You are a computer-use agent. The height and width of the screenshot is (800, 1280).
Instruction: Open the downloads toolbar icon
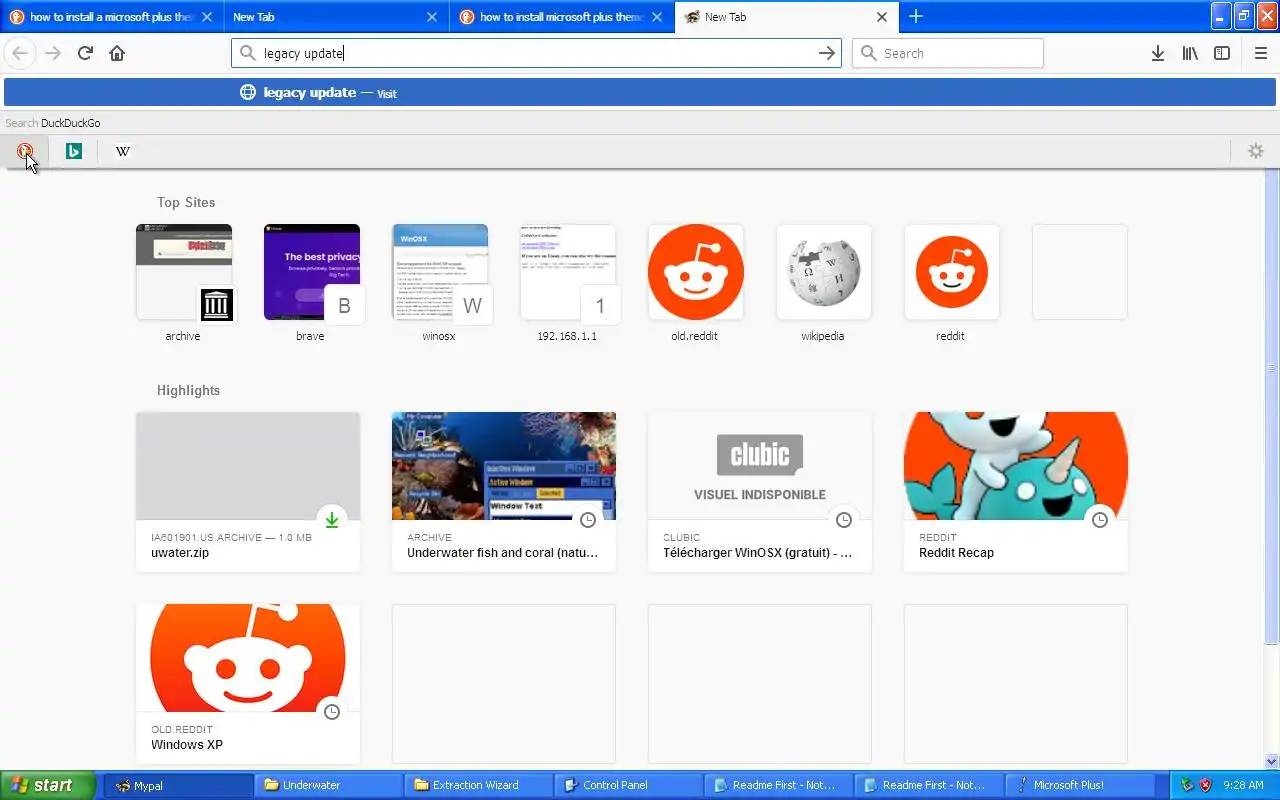pos(1158,53)
